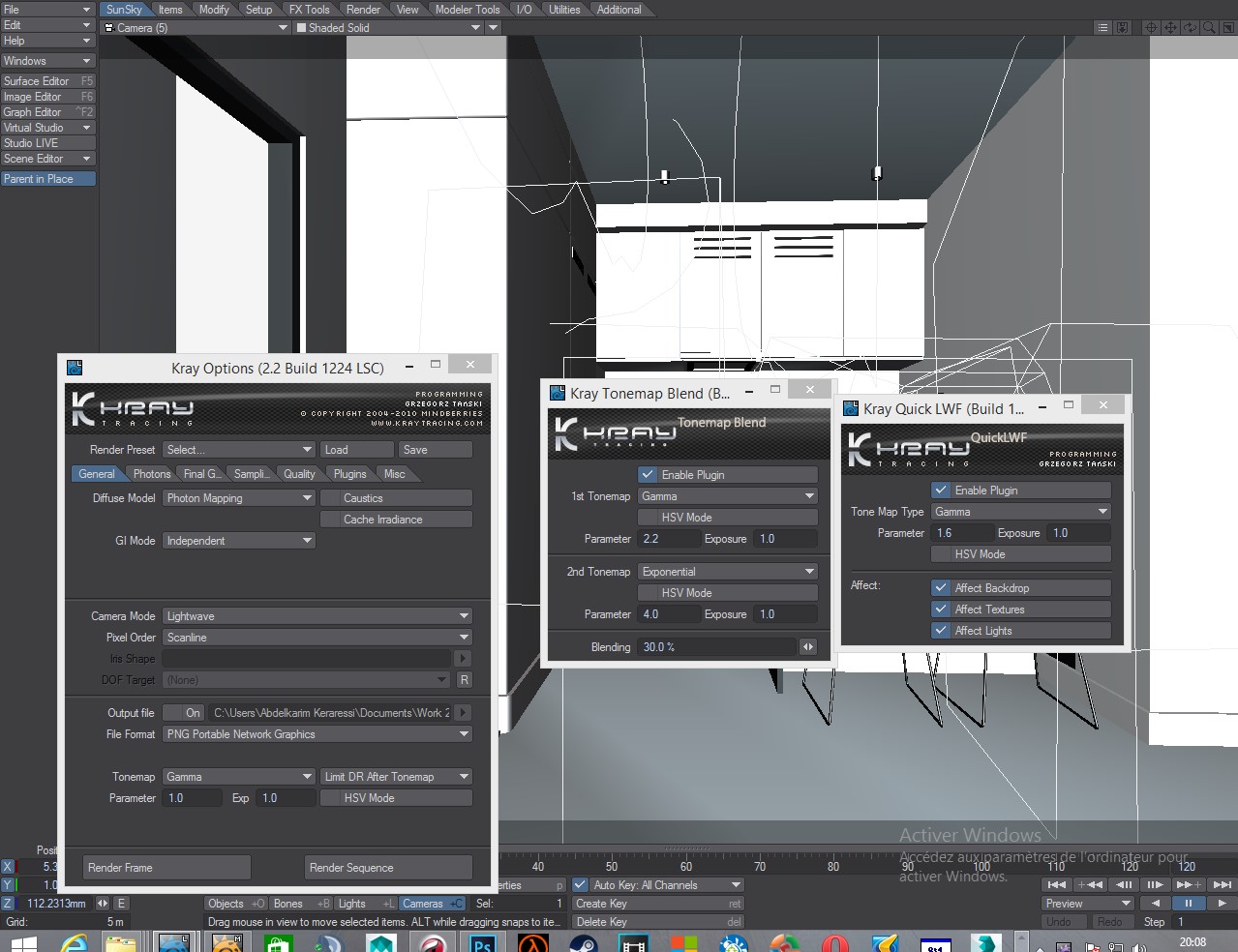Click the viewport rotate icon

pyautogui.click(x=1190, y=28)
